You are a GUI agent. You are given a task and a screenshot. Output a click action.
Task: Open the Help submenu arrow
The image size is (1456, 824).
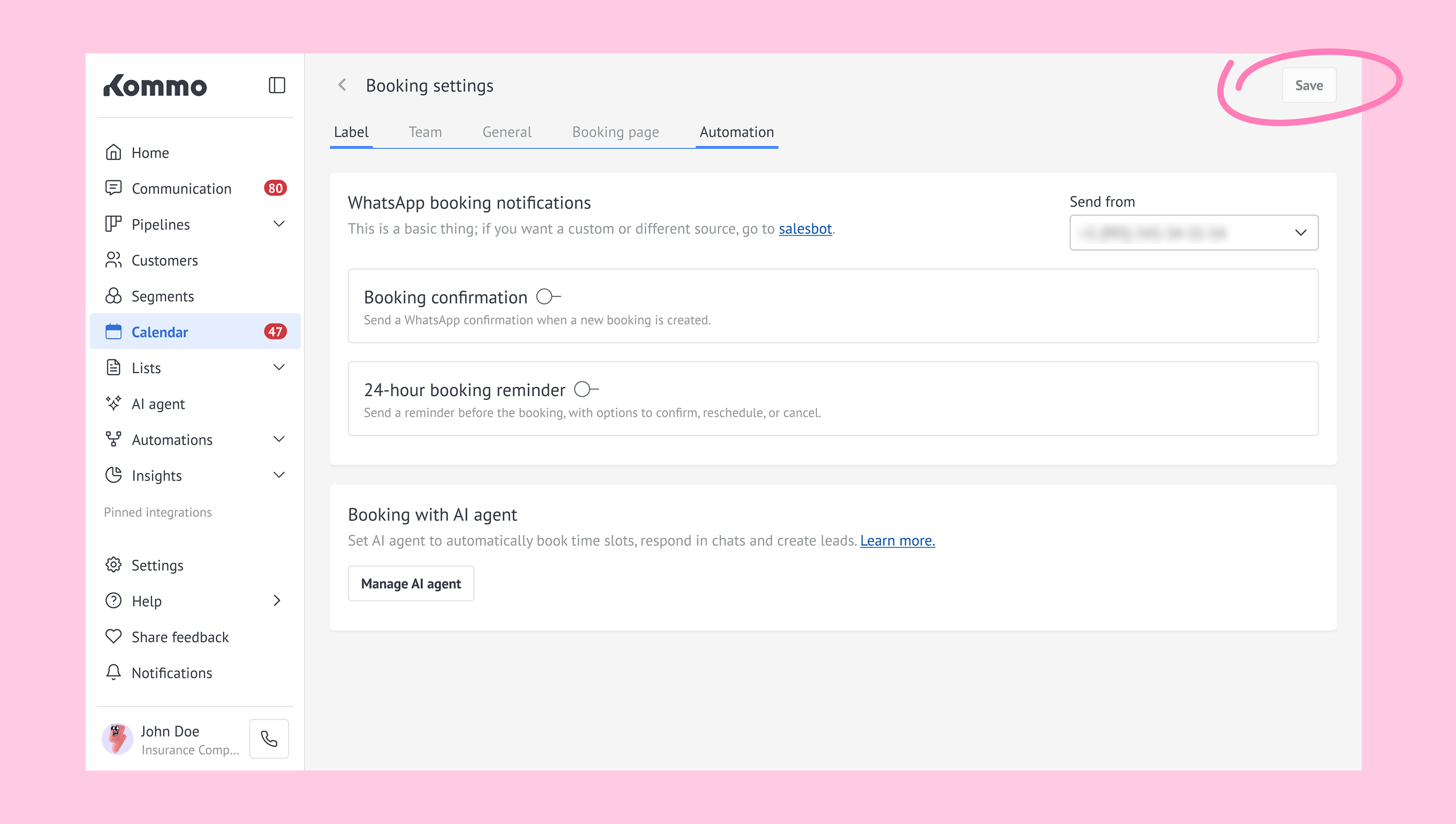(x=277, y=600)
